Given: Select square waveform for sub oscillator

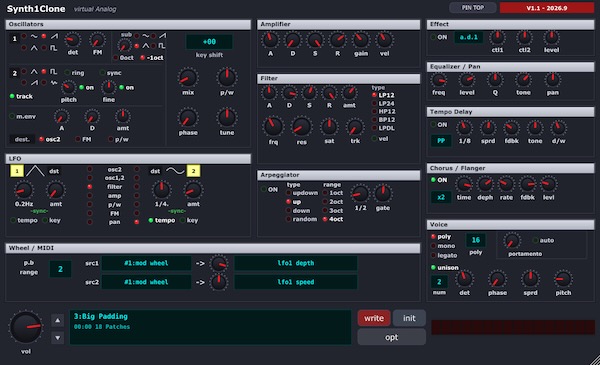Looking at the screenshot, I should point(153,46).
